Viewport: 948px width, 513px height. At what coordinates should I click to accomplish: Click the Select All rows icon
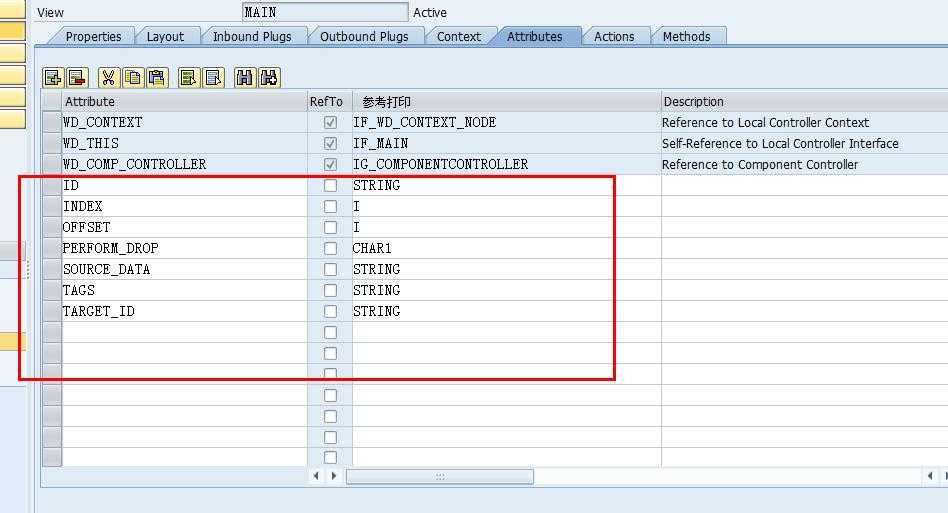[189, 77]
